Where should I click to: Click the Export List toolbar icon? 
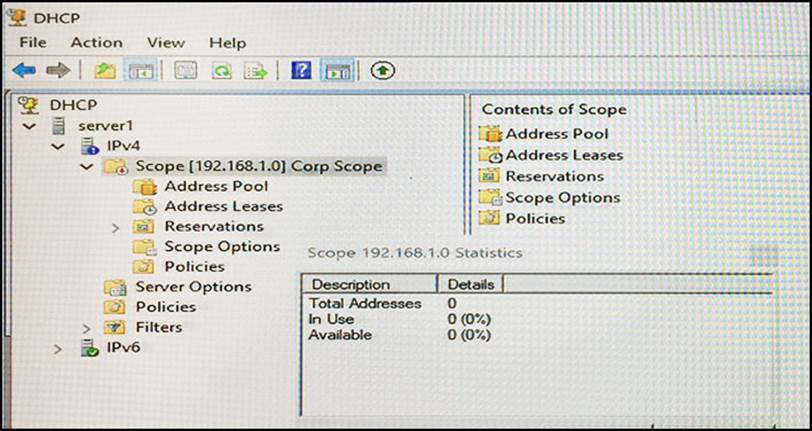point(257,70)
